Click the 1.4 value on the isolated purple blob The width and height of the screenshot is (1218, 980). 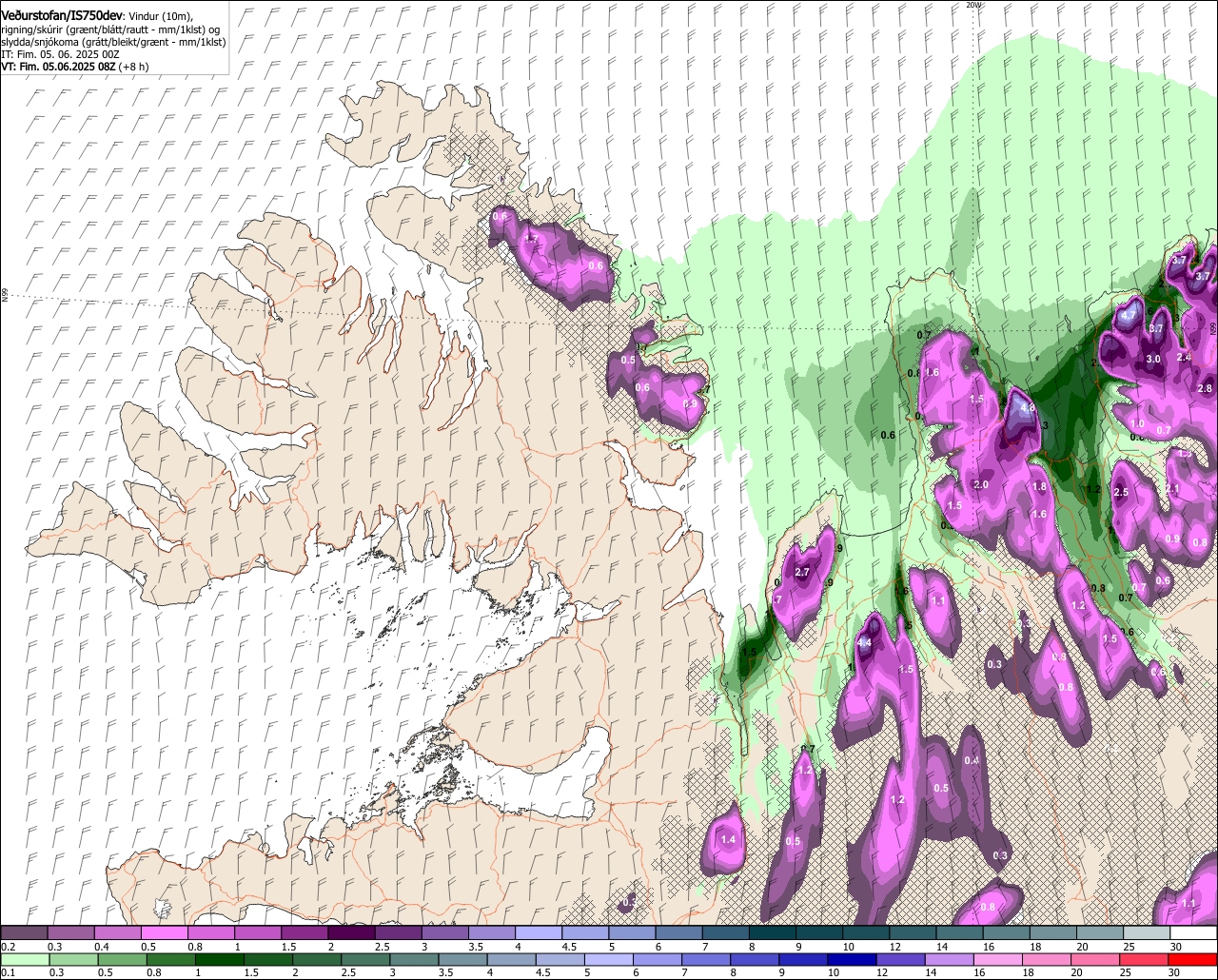pyautogui.click(x=729, y=840)
